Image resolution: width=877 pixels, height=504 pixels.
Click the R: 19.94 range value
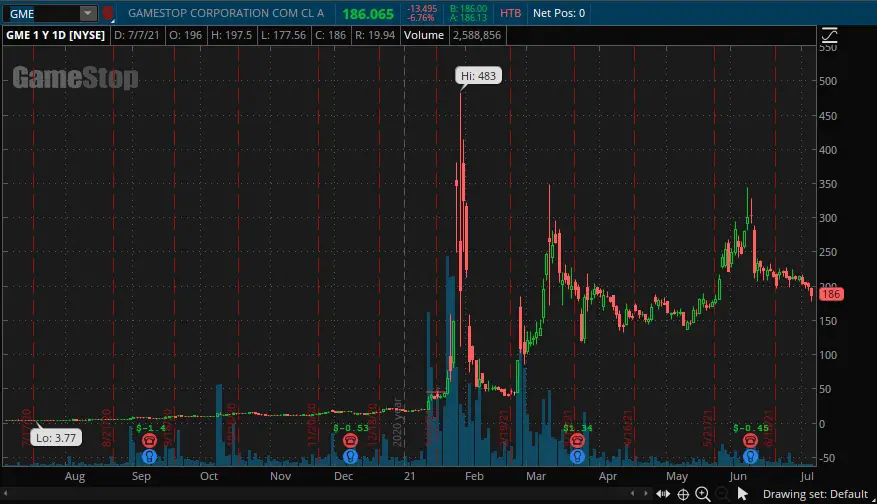coord(375,35)
